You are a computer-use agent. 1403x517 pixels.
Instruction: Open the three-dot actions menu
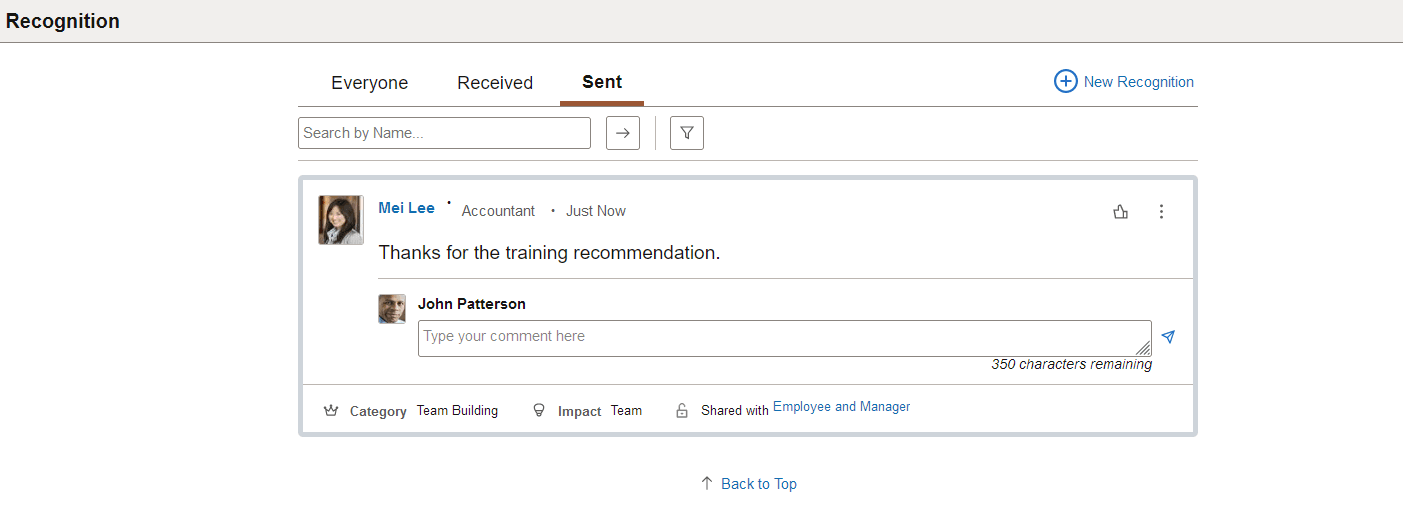(x=1161, y=211)
